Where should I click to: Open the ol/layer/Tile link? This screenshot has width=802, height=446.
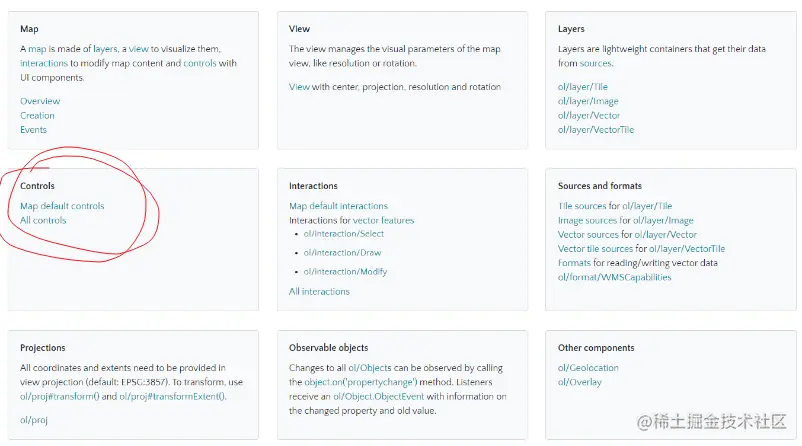tap(583, 86)
